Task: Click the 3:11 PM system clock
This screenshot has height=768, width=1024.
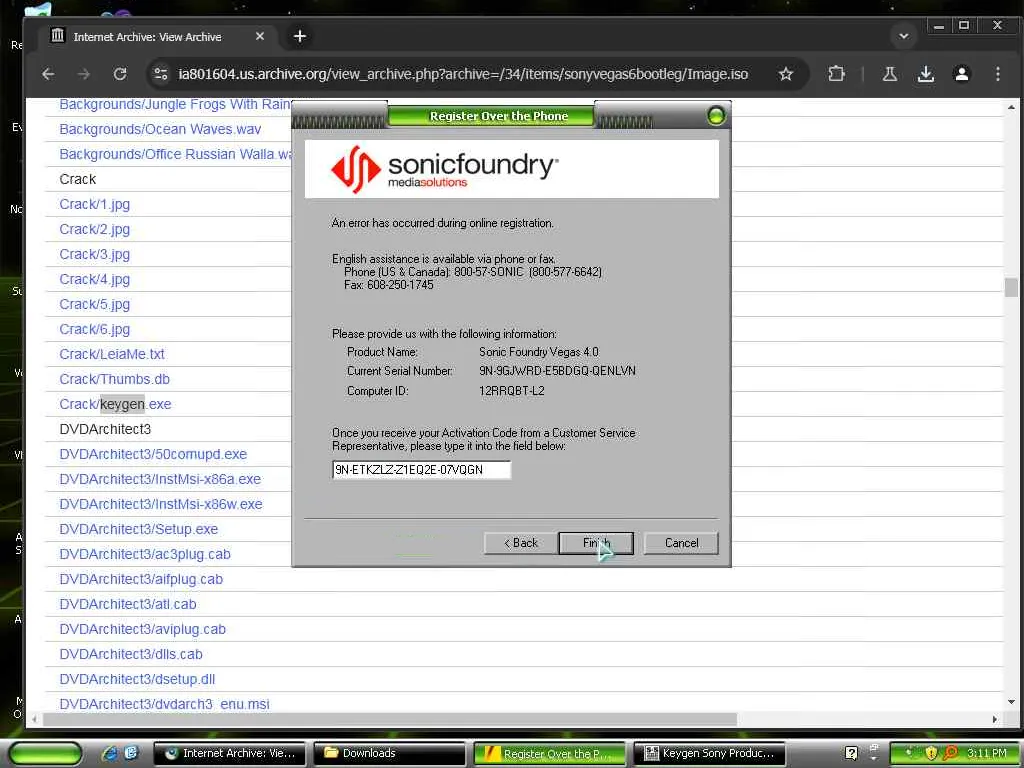Action: pos(986,754)
